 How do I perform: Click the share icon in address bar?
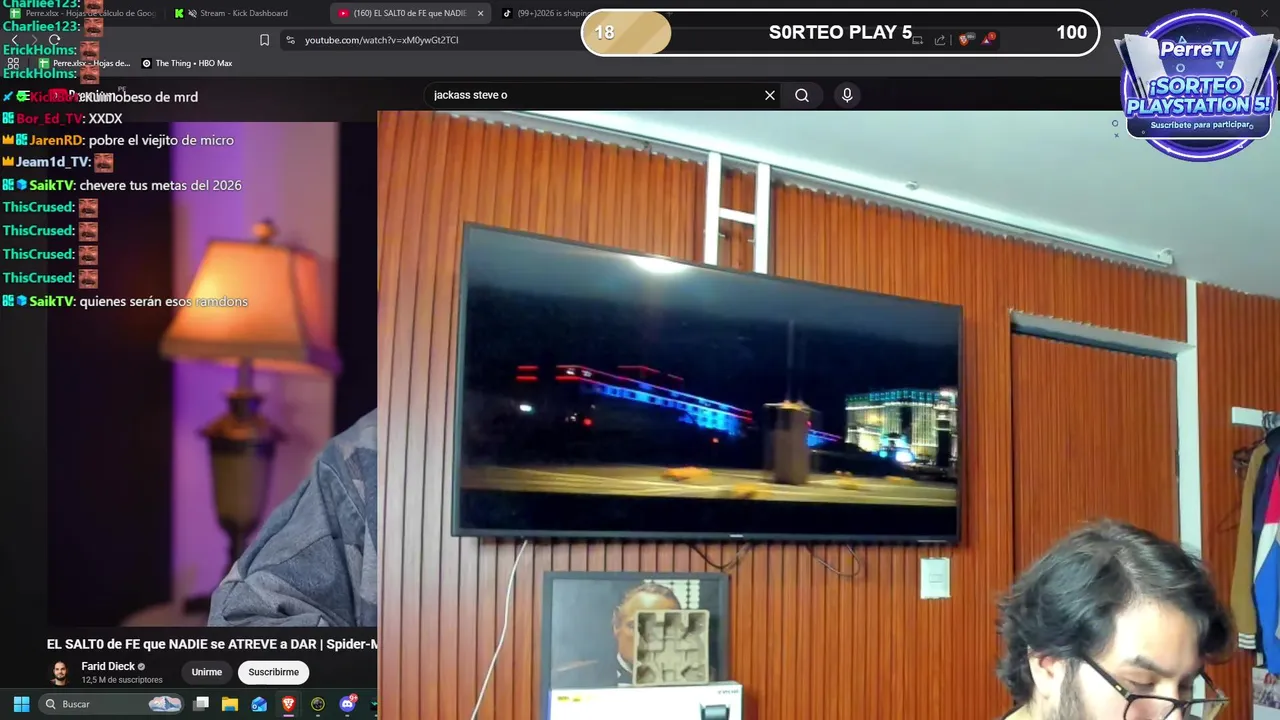click(940, 40)
